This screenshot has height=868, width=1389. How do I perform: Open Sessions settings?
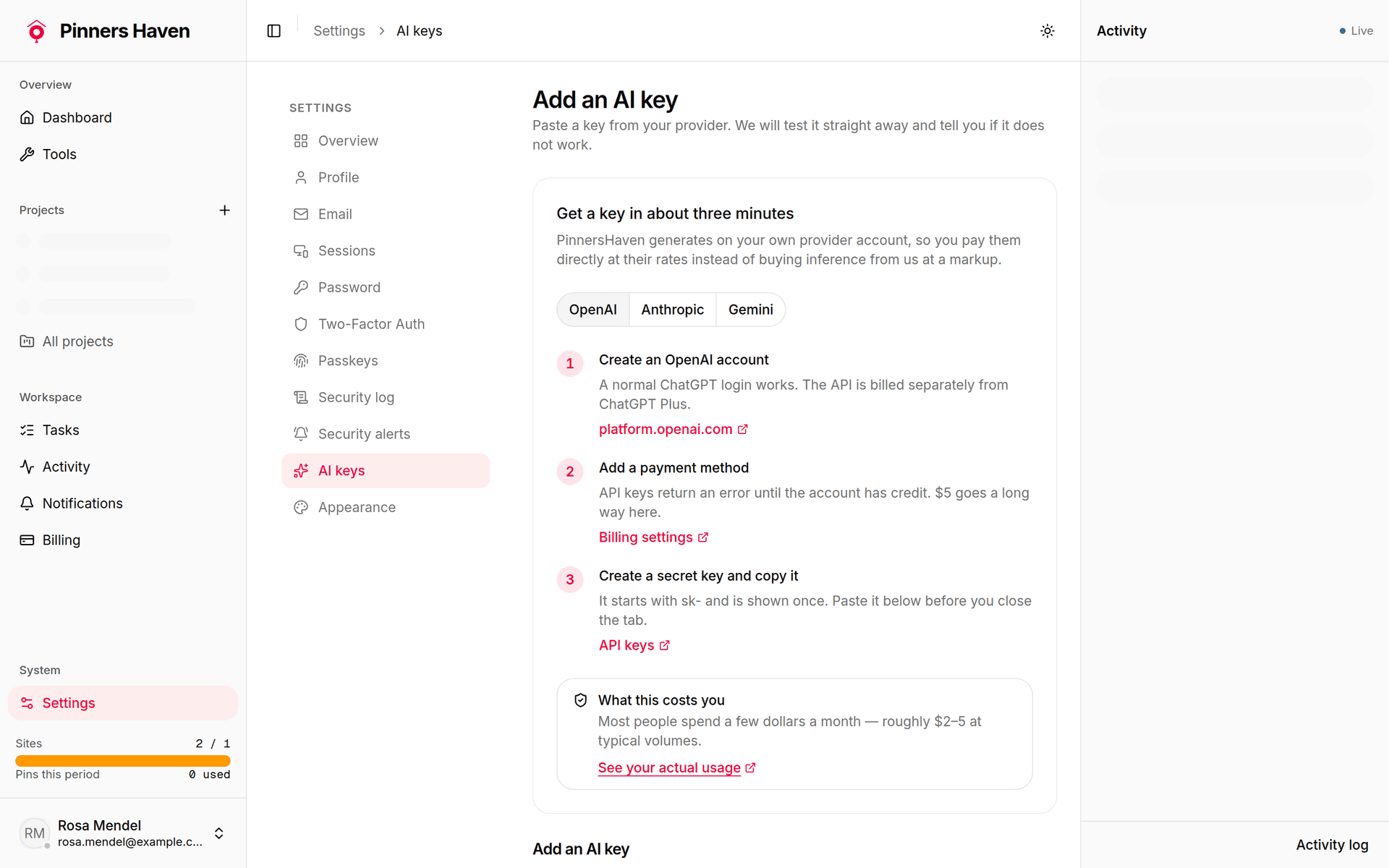[386, 251]
